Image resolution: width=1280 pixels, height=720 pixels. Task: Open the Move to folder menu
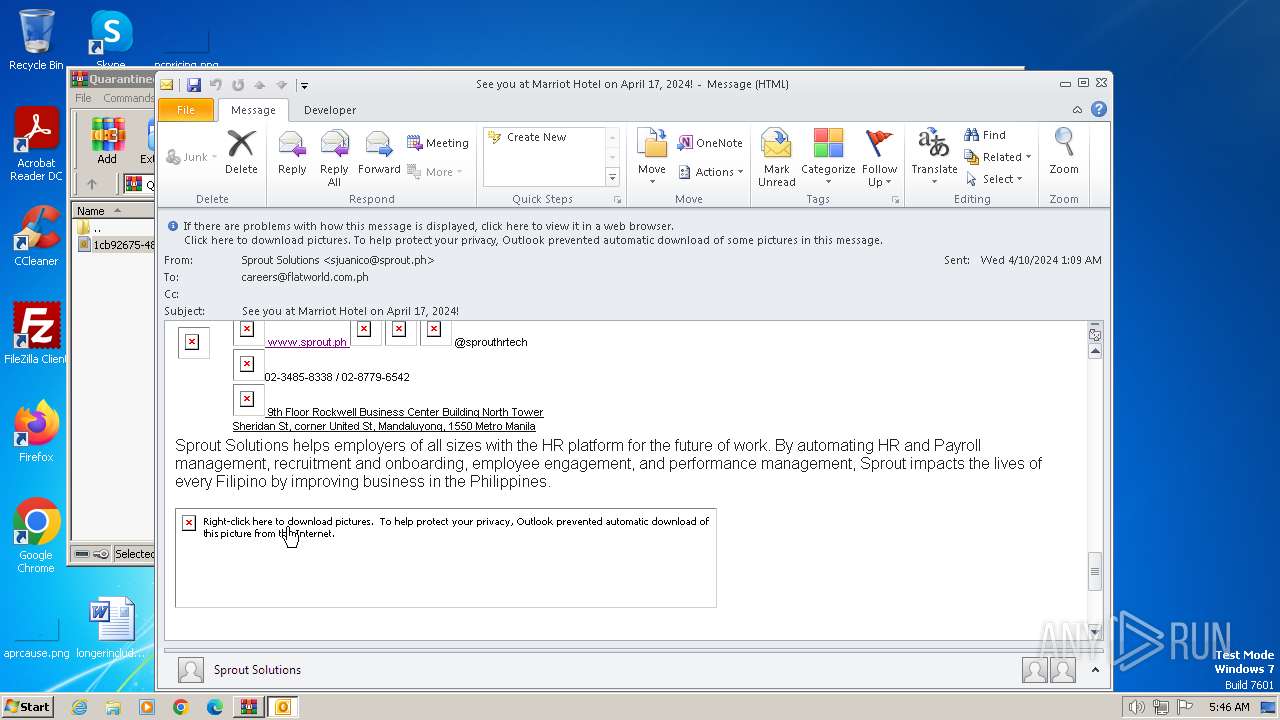pyautogui.click(x=652, y=156)
